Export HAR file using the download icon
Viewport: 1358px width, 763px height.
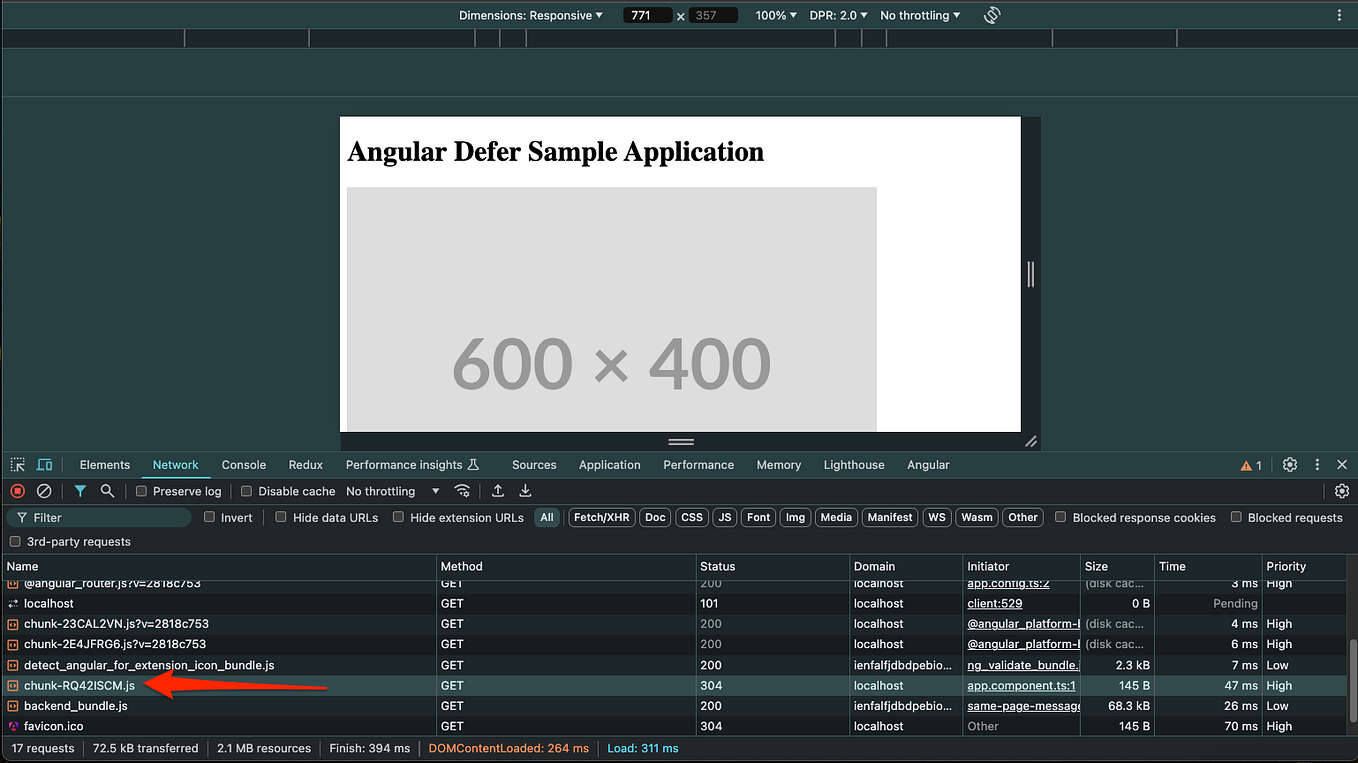524,491
